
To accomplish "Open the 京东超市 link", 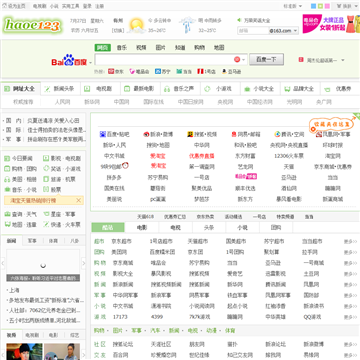I will pyautogui.click(x=121, y=241).
